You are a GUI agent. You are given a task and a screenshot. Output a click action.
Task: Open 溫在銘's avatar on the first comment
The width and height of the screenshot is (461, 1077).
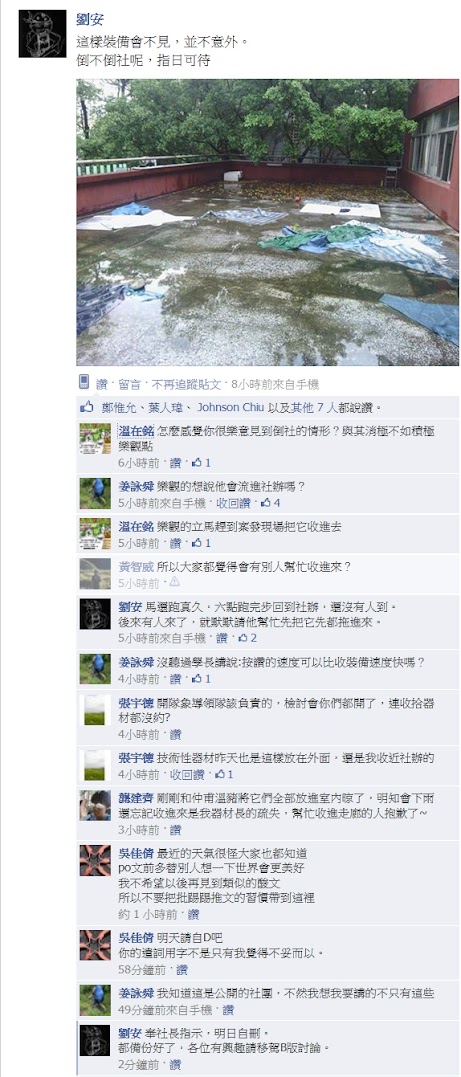pos(95,438)
